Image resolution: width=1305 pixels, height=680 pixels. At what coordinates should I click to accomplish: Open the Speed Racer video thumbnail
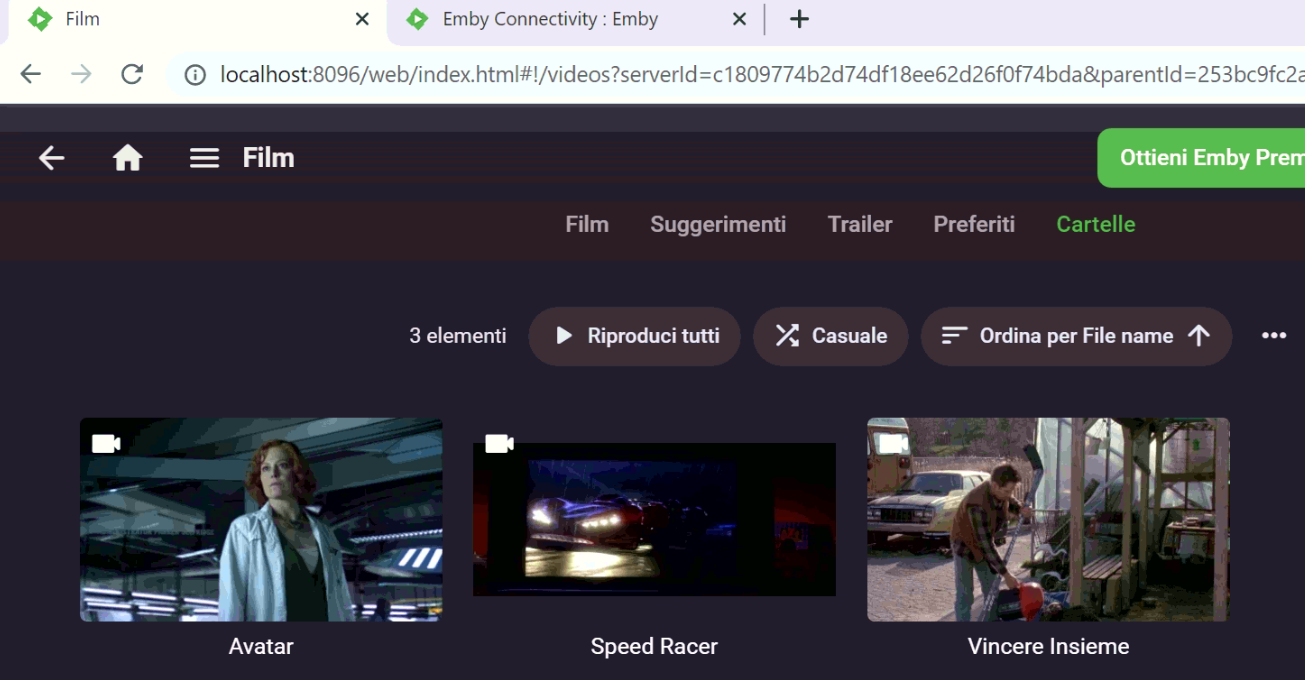654,520
